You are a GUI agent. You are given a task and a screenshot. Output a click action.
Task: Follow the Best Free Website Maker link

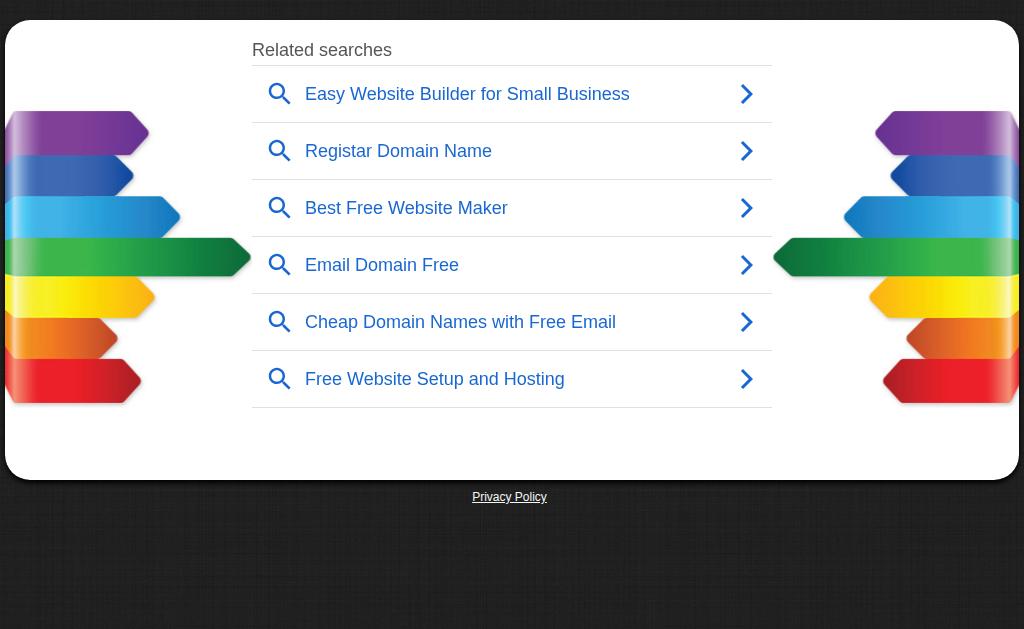(x=406, y=208)
